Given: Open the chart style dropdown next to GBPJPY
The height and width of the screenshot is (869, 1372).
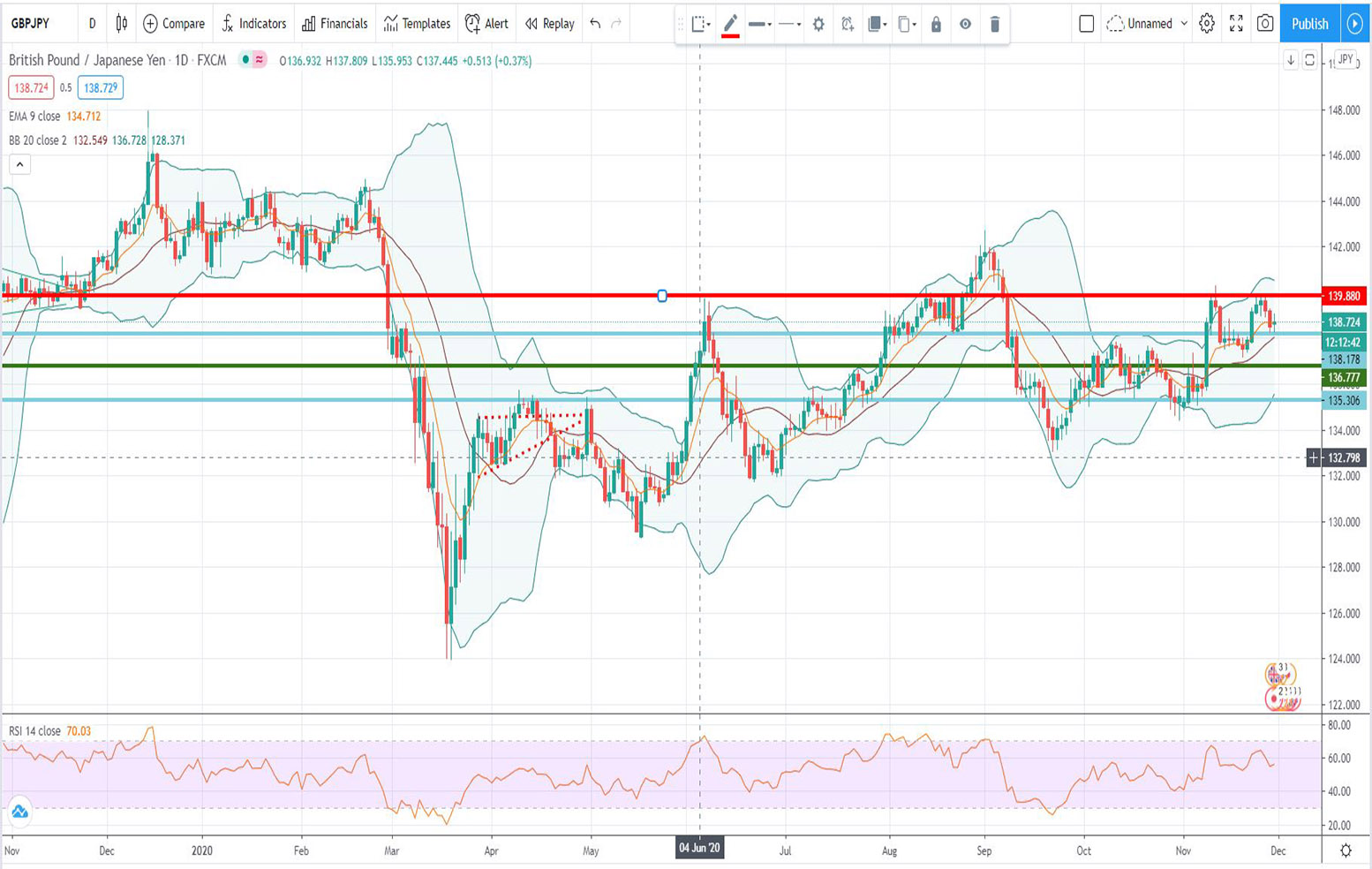Looking at the screenshot, I should click(124, 24).
